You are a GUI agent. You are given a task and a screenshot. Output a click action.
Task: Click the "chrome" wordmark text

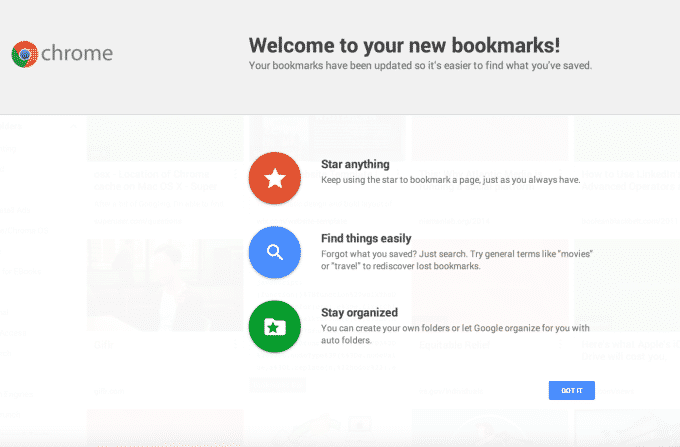click(78, 54)
